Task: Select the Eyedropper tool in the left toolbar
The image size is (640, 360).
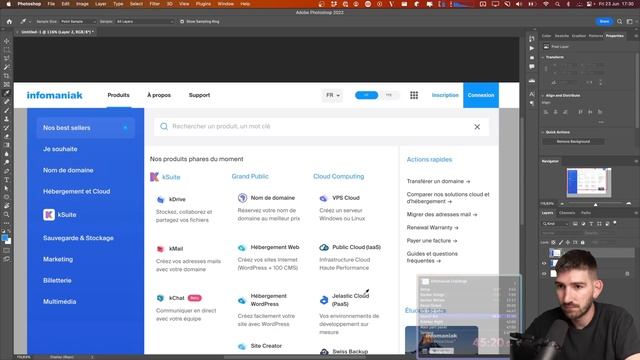Action: pyautogui.click(x=7, y=93)
